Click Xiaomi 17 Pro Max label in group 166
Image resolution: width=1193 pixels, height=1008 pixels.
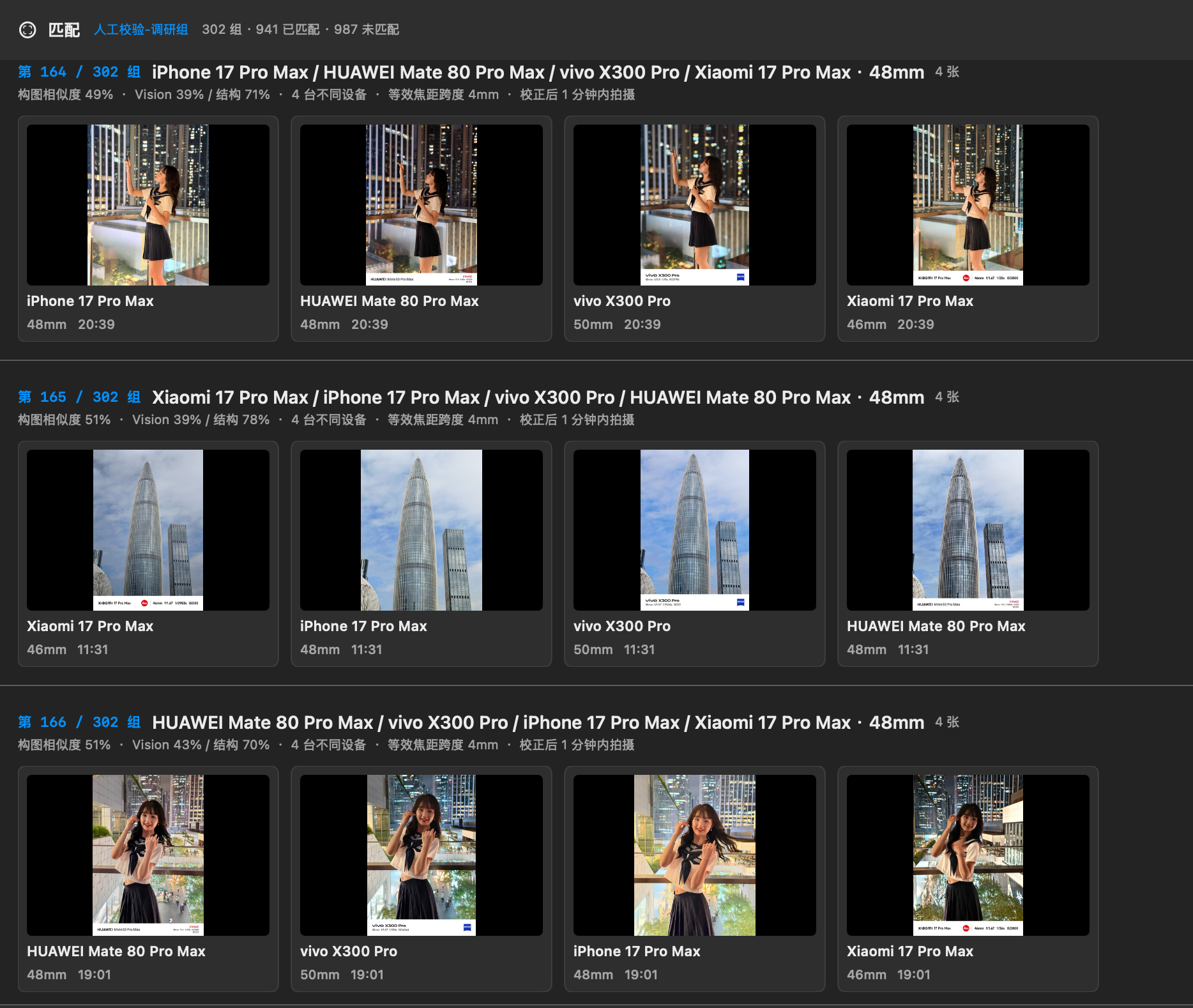pos(910,951)
